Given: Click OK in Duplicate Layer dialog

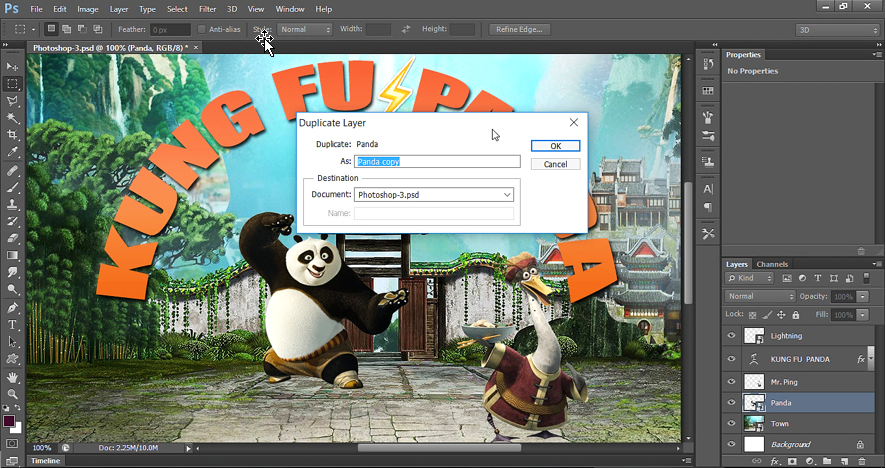Looking at the screenshot, I should pos(555,146).
